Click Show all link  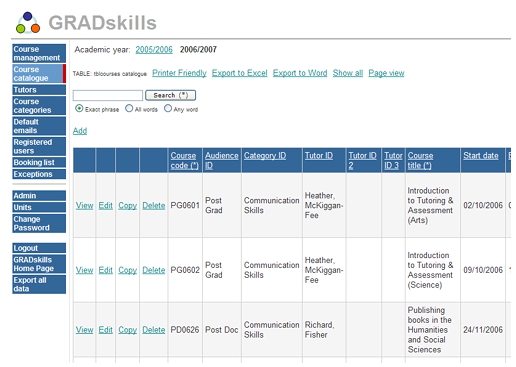click(348, 73)
